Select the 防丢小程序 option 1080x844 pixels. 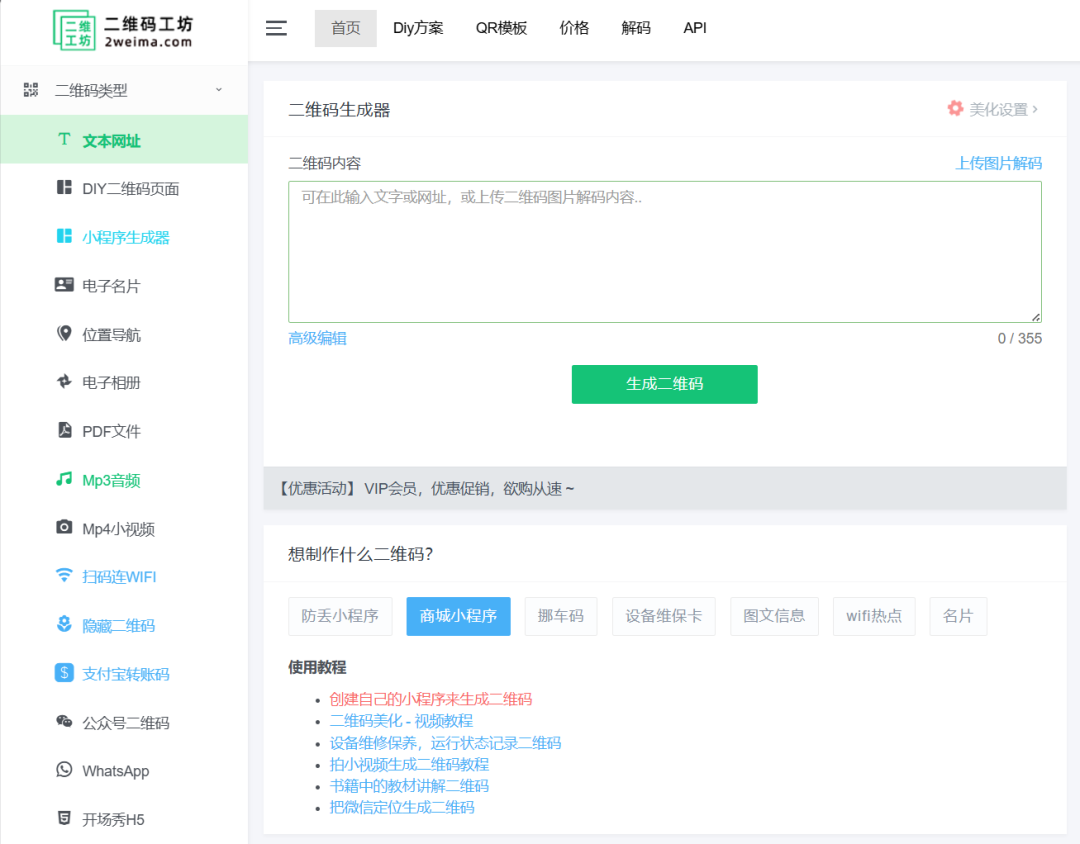(x=340, y=616)
